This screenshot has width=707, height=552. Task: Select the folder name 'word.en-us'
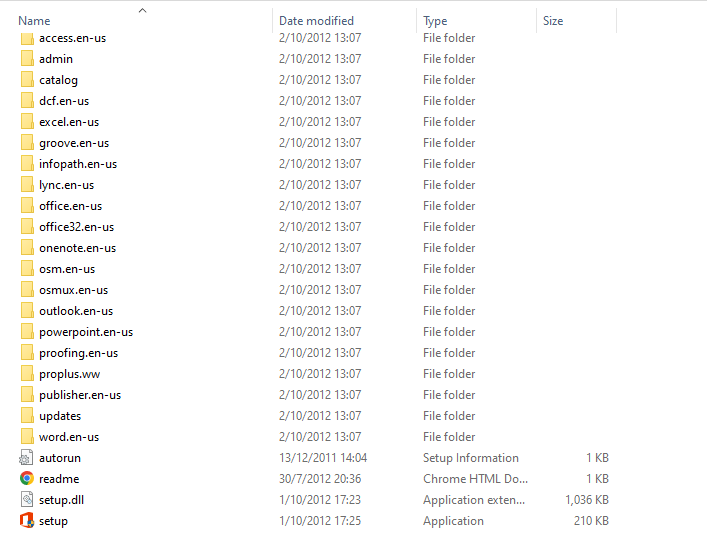69,437
